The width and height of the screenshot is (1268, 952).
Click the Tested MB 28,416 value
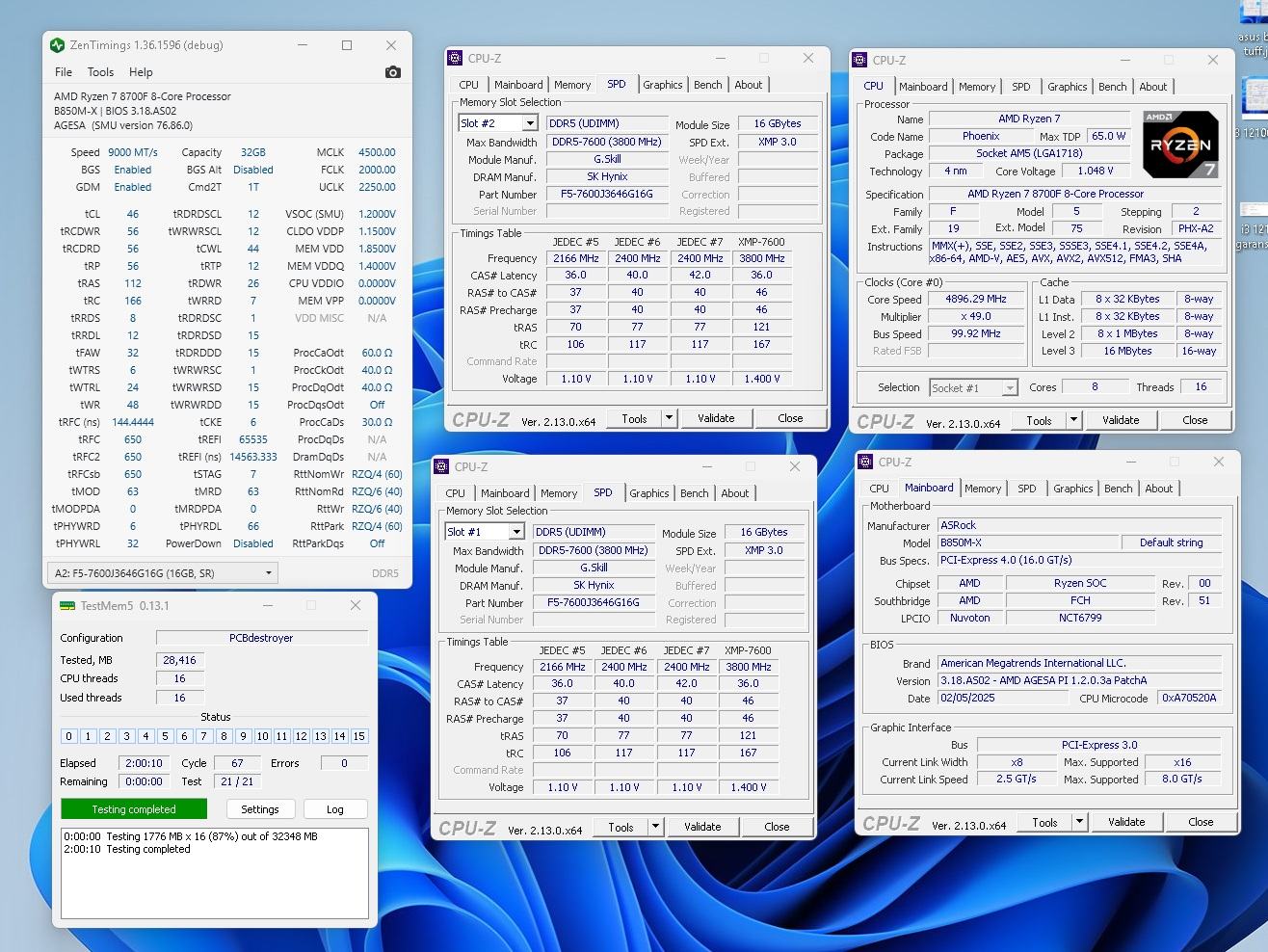click(x=179, y=660)
